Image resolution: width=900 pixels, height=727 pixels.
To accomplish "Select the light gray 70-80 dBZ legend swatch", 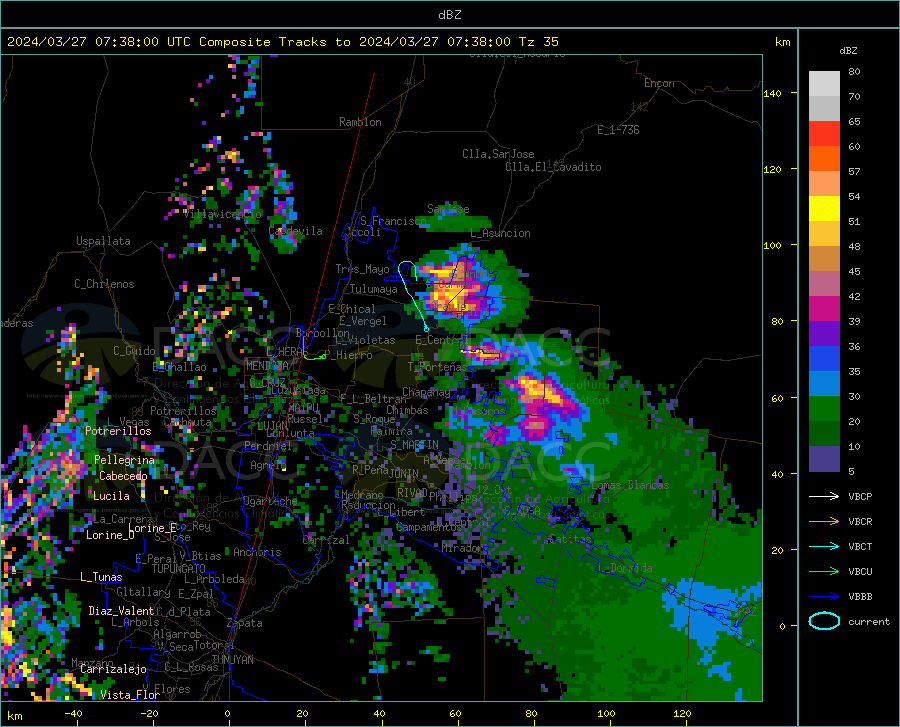I will pyautogui.click(x=824, y=84).
